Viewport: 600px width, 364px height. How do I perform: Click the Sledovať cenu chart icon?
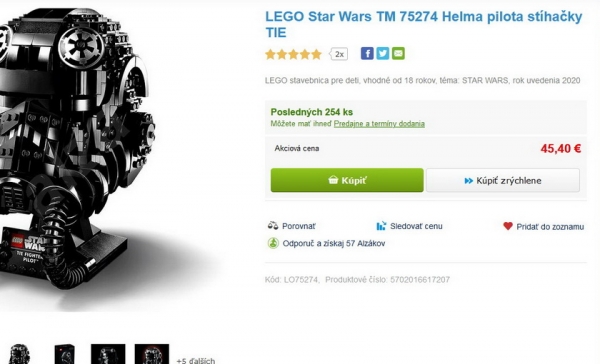(x=381, y=226)
